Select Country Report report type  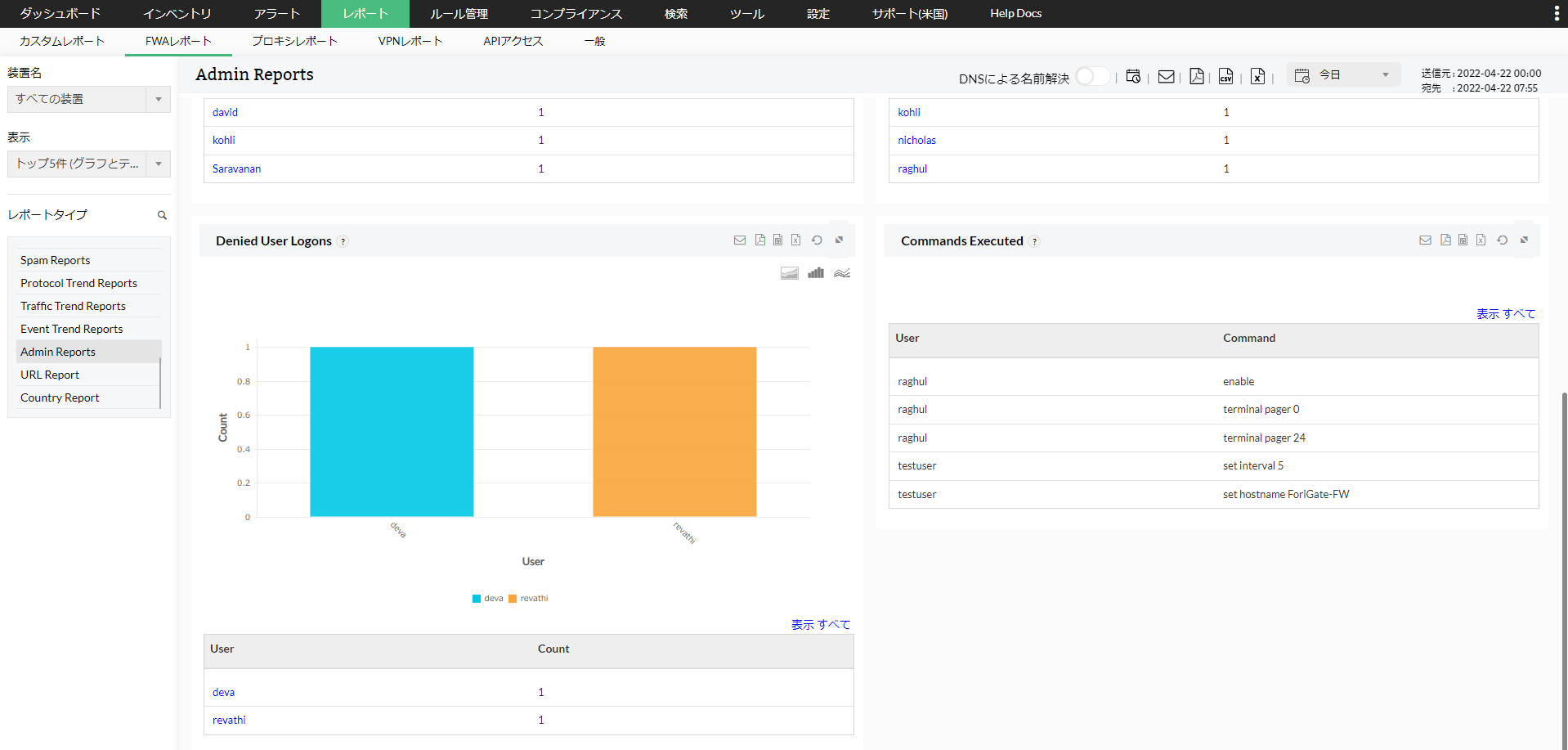coord(88,397)
